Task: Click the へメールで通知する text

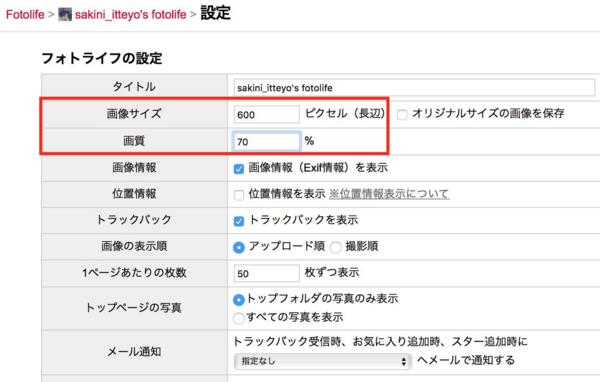Action: coord(466,361)
